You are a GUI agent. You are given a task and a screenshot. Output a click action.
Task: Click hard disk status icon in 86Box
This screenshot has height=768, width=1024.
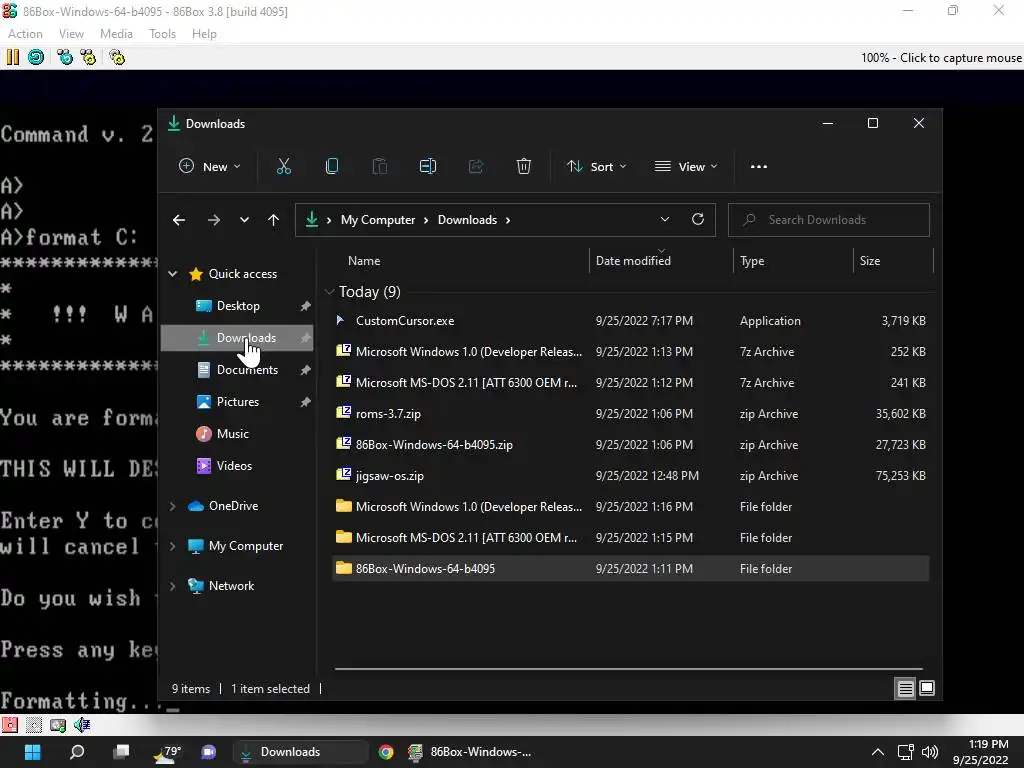pyautogui.click(x=58, y=724)
